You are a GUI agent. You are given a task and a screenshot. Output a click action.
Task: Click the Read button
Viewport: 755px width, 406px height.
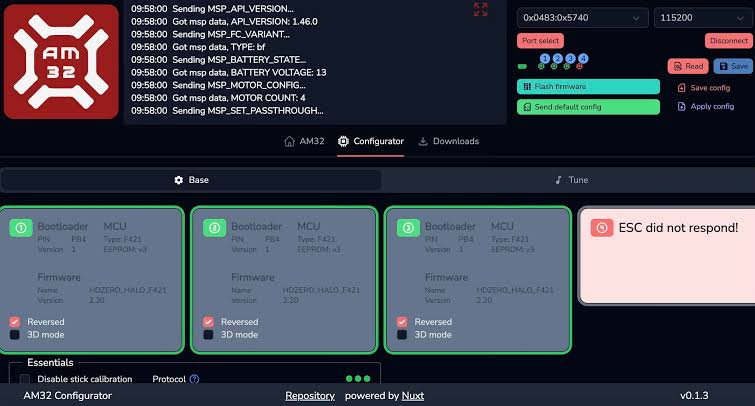[x=688, y=66]
